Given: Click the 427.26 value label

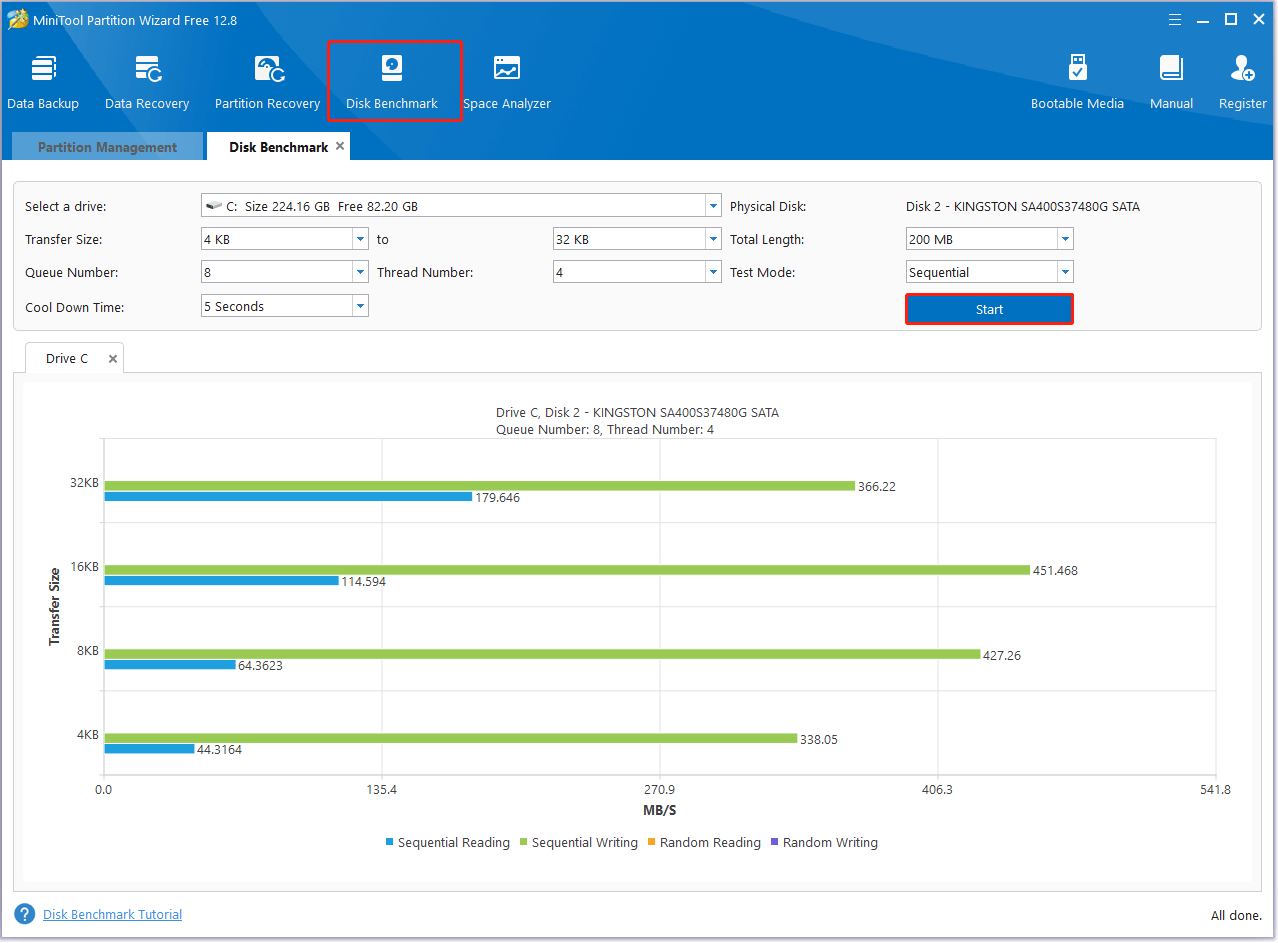Looking at the screenshot, I should 1002,655.
